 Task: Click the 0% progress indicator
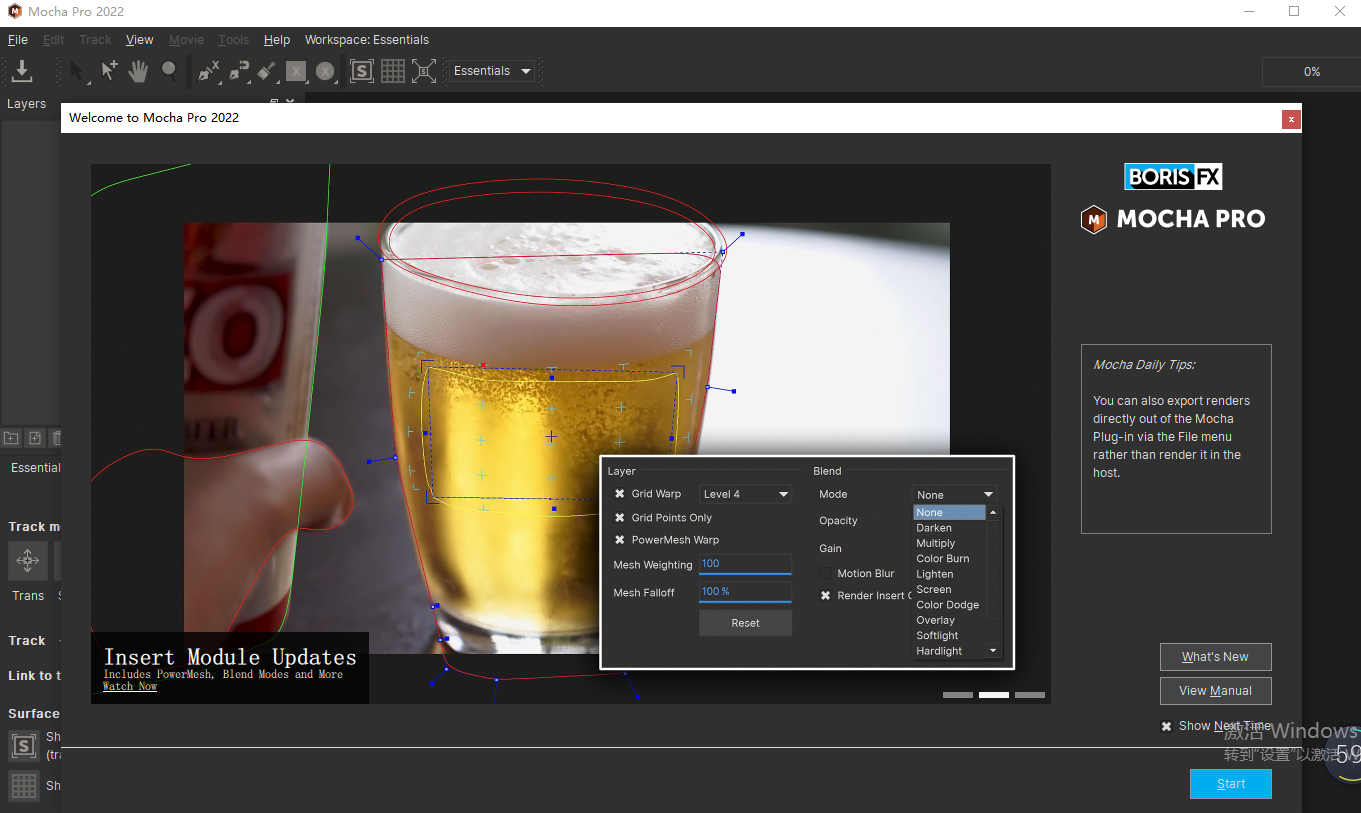tap(1311, 72)
